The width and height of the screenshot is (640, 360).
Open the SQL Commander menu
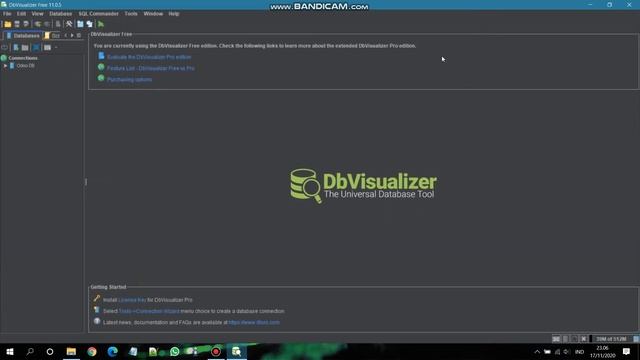pyautogui.click(x=98, y=13)
